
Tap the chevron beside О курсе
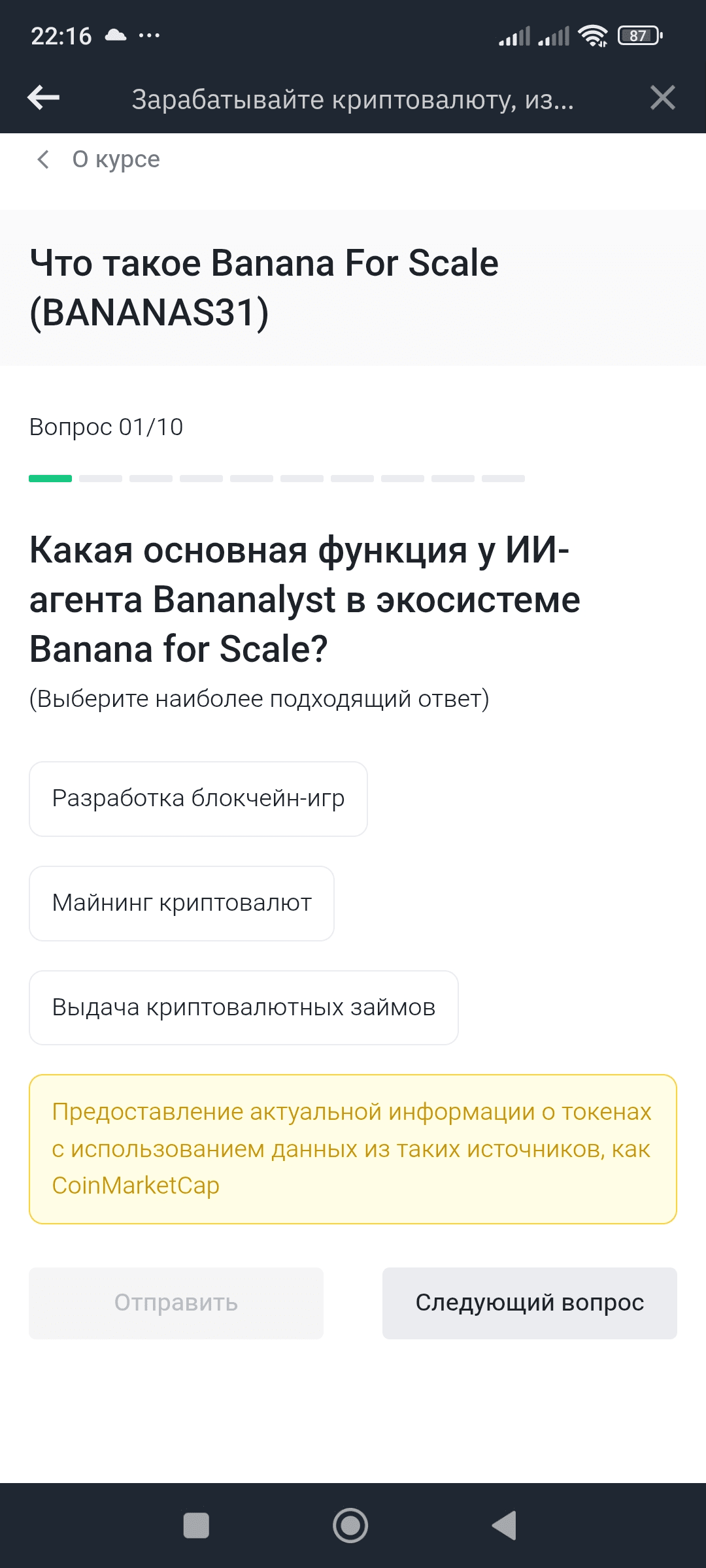coord(43,159)
